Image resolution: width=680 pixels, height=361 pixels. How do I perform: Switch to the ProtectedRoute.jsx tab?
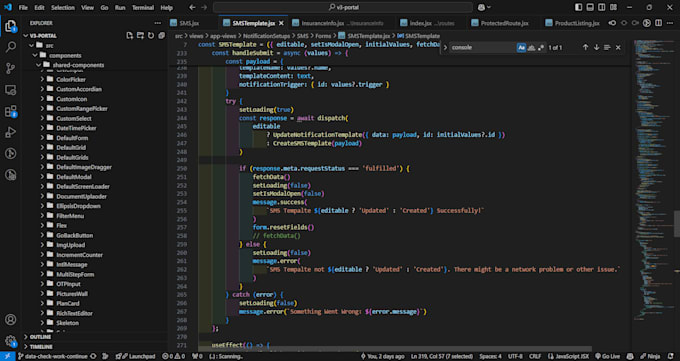[504, 23]
